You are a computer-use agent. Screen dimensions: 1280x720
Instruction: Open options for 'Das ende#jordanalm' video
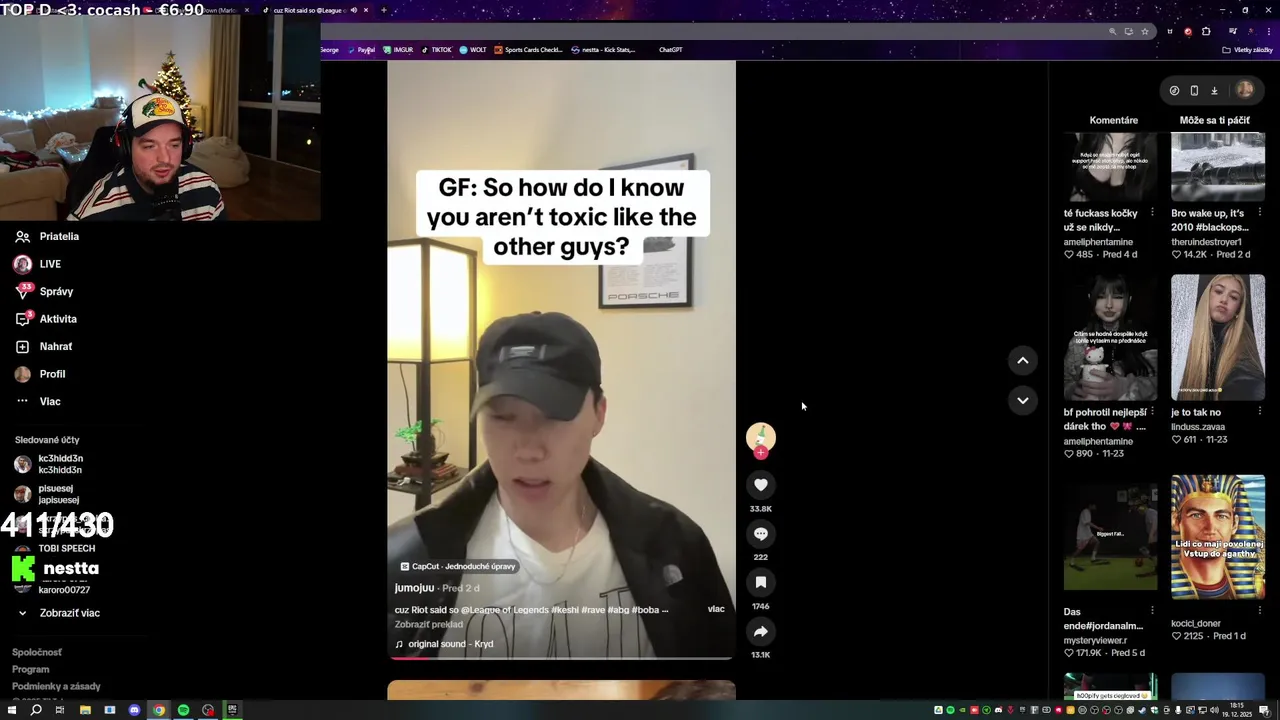1152,610
